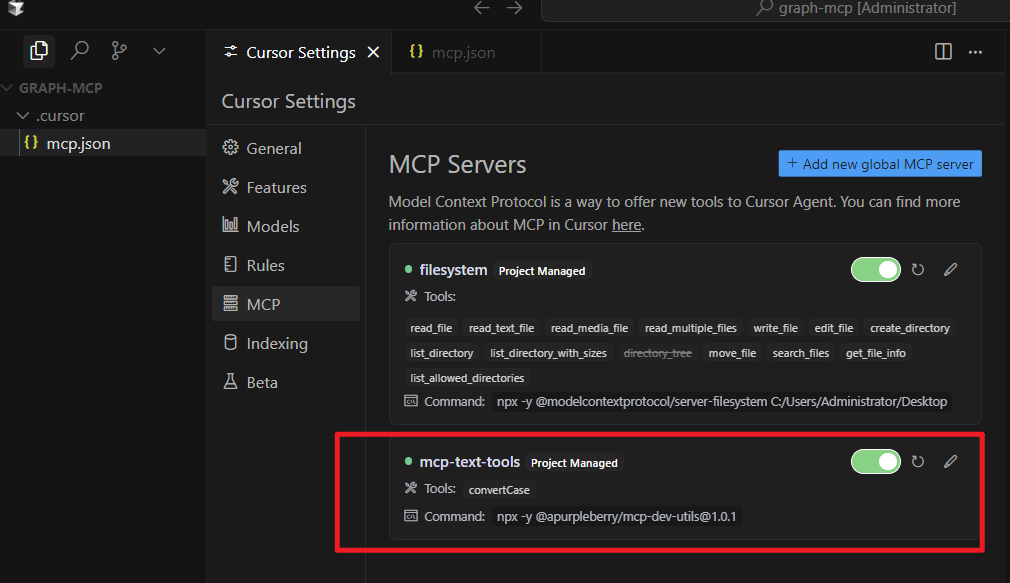Split the editor with layout icon
The width and height of the screenshot is (1010, 583).
pyautogui.click(x=943, y=52)
